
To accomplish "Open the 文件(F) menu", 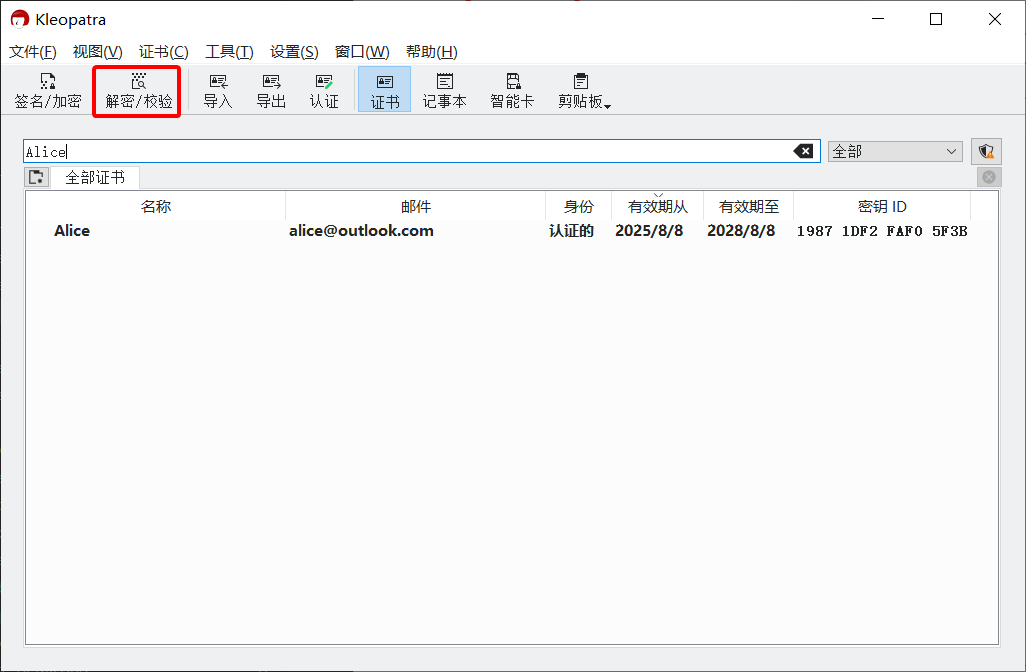I will click(x=33, y=52).
